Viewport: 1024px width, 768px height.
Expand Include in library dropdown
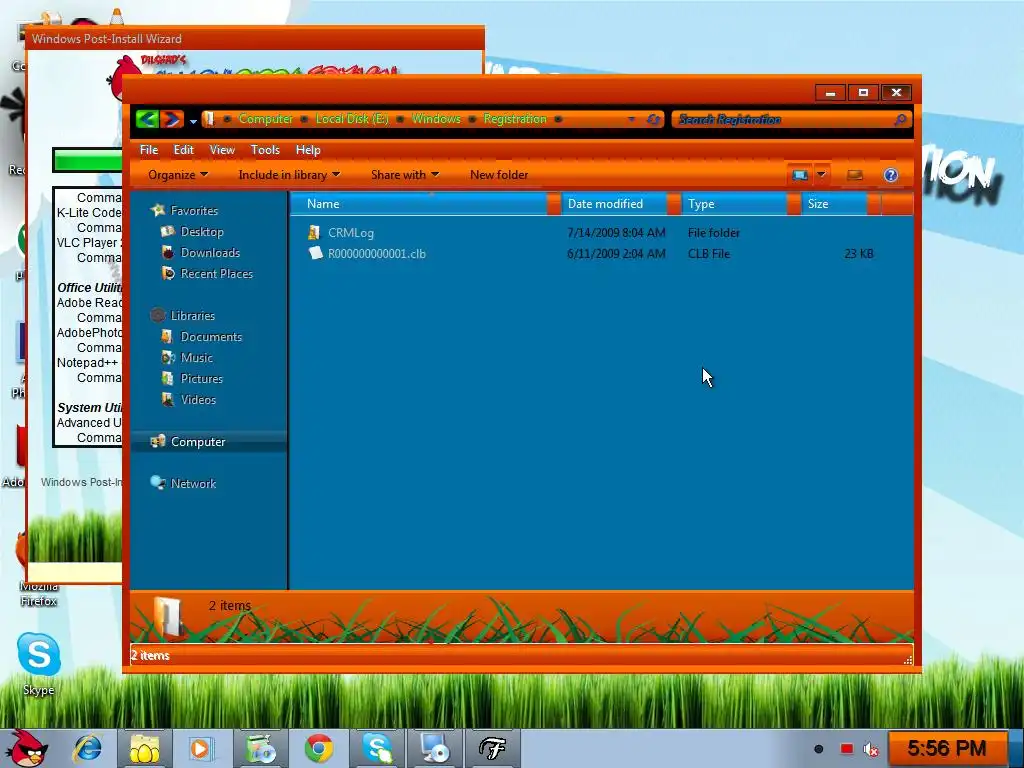click(x=289, y=174)
